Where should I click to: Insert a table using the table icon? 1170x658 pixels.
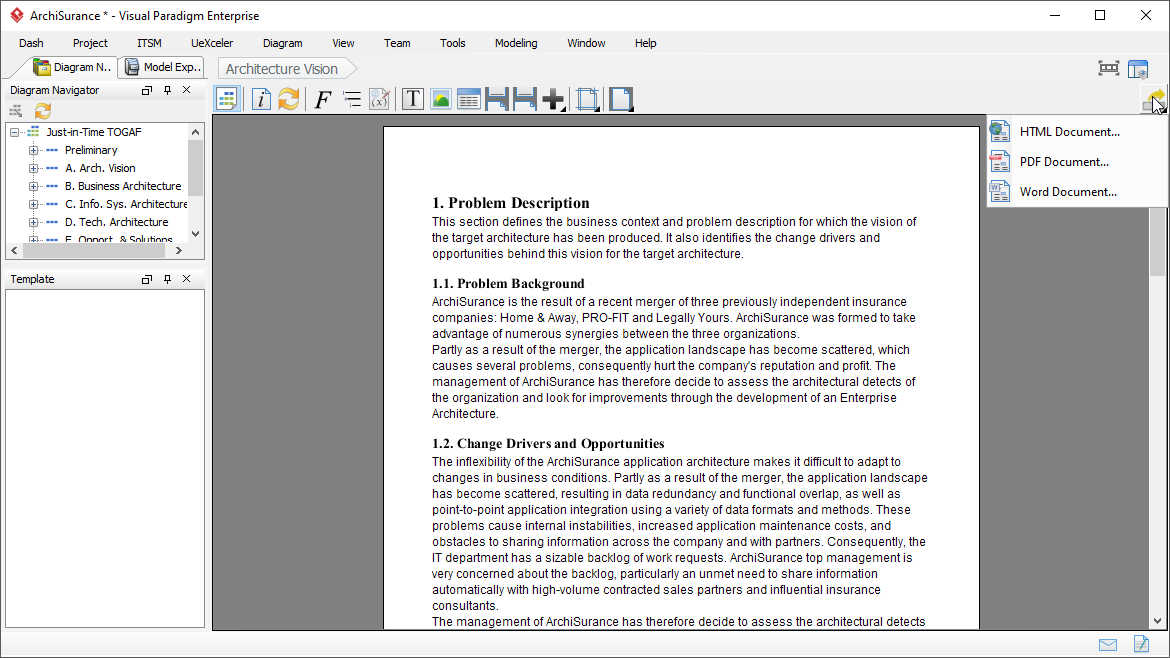point(469,98)
